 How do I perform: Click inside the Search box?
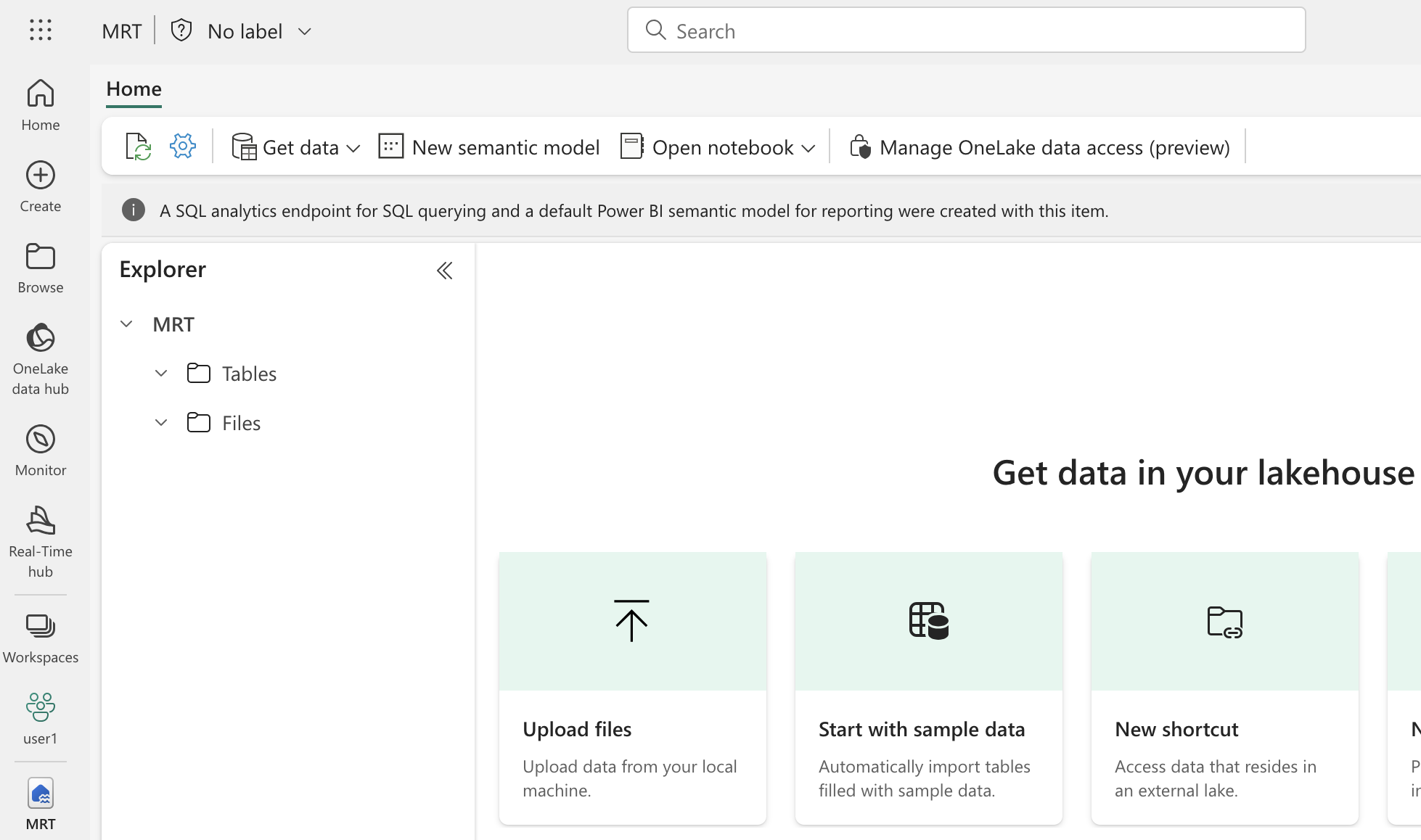967,30
